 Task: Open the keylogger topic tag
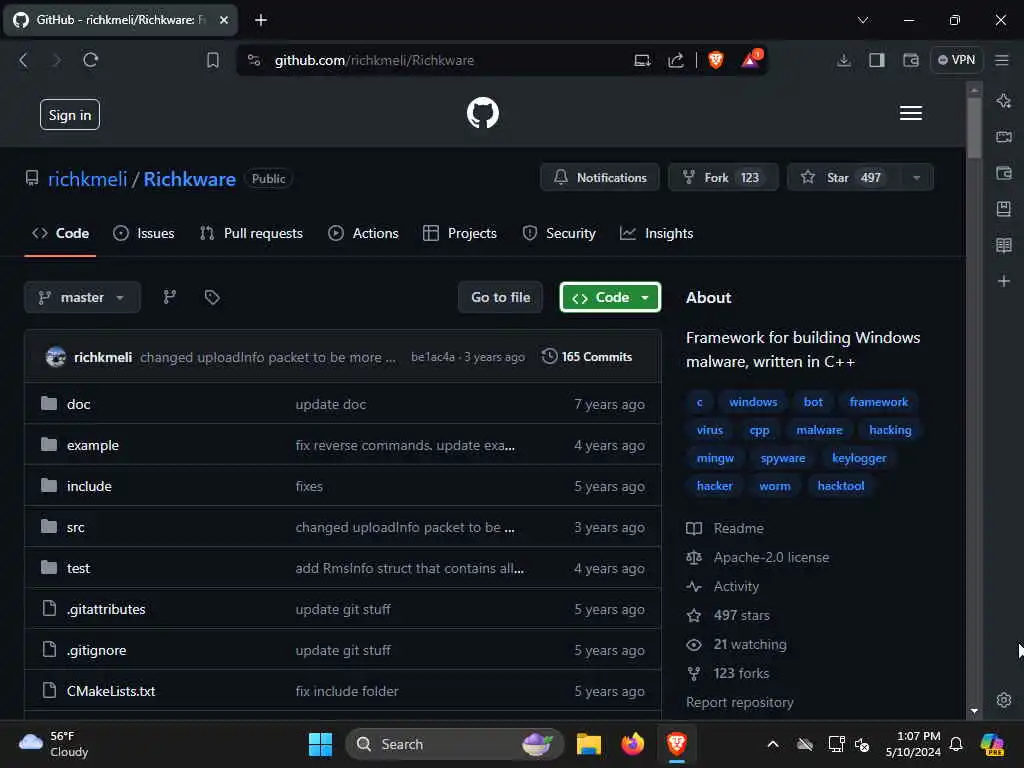[859, 458]
